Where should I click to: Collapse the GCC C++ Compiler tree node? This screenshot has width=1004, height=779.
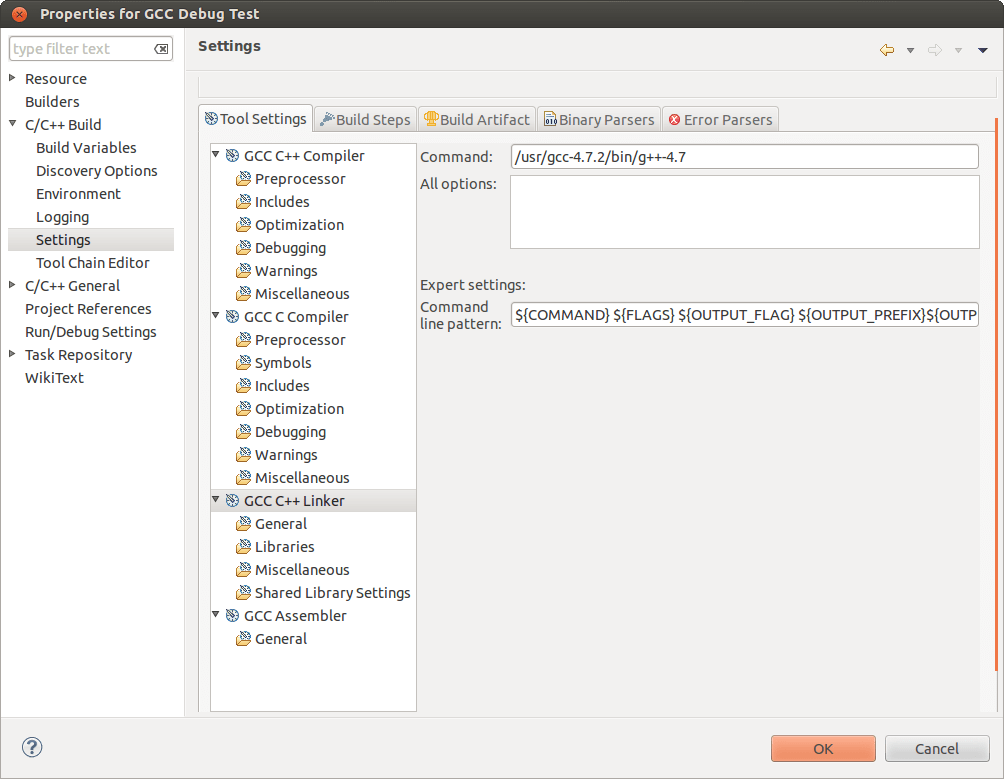(216, 155)
